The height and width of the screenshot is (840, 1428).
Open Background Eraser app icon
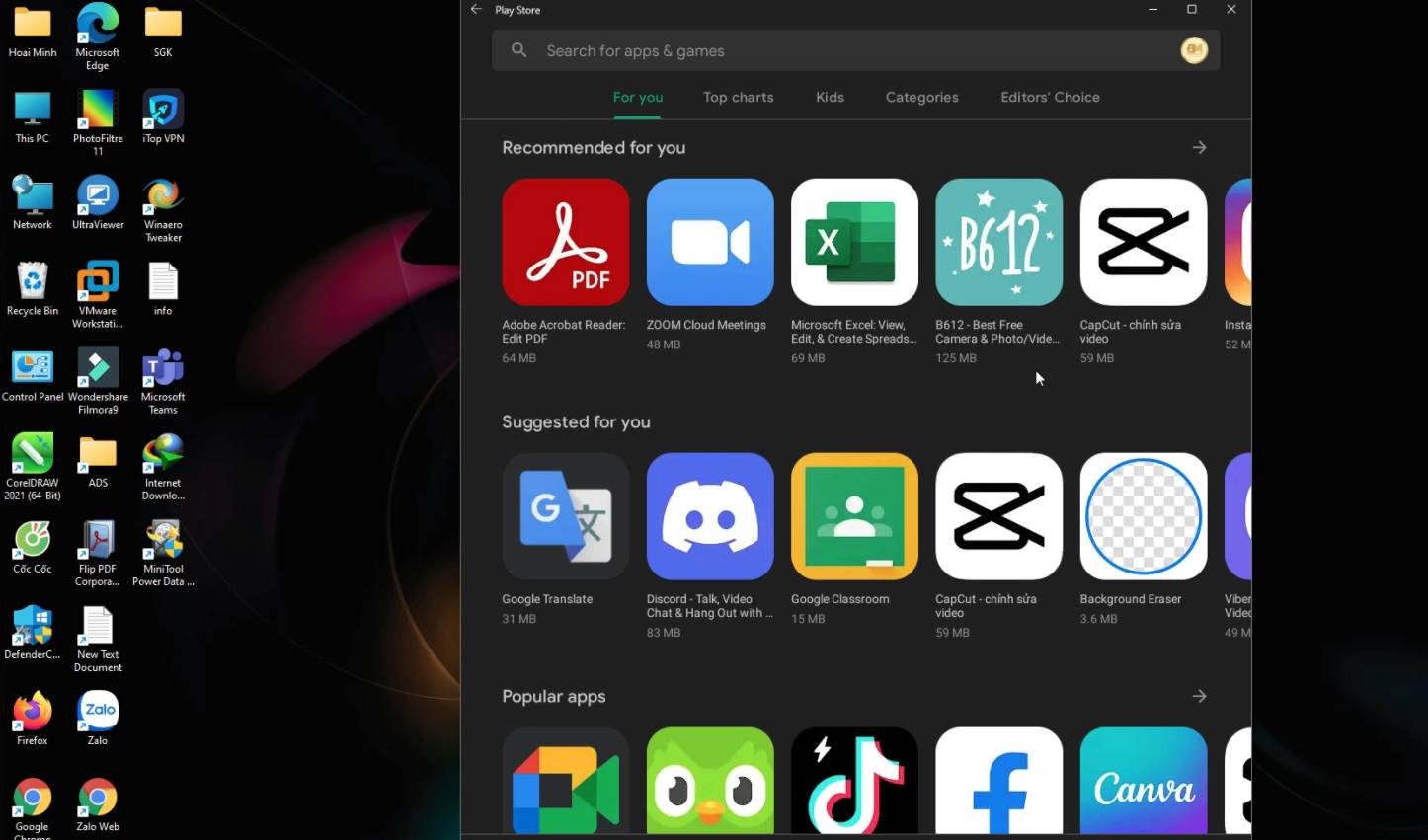click(x=1144, y=516)
